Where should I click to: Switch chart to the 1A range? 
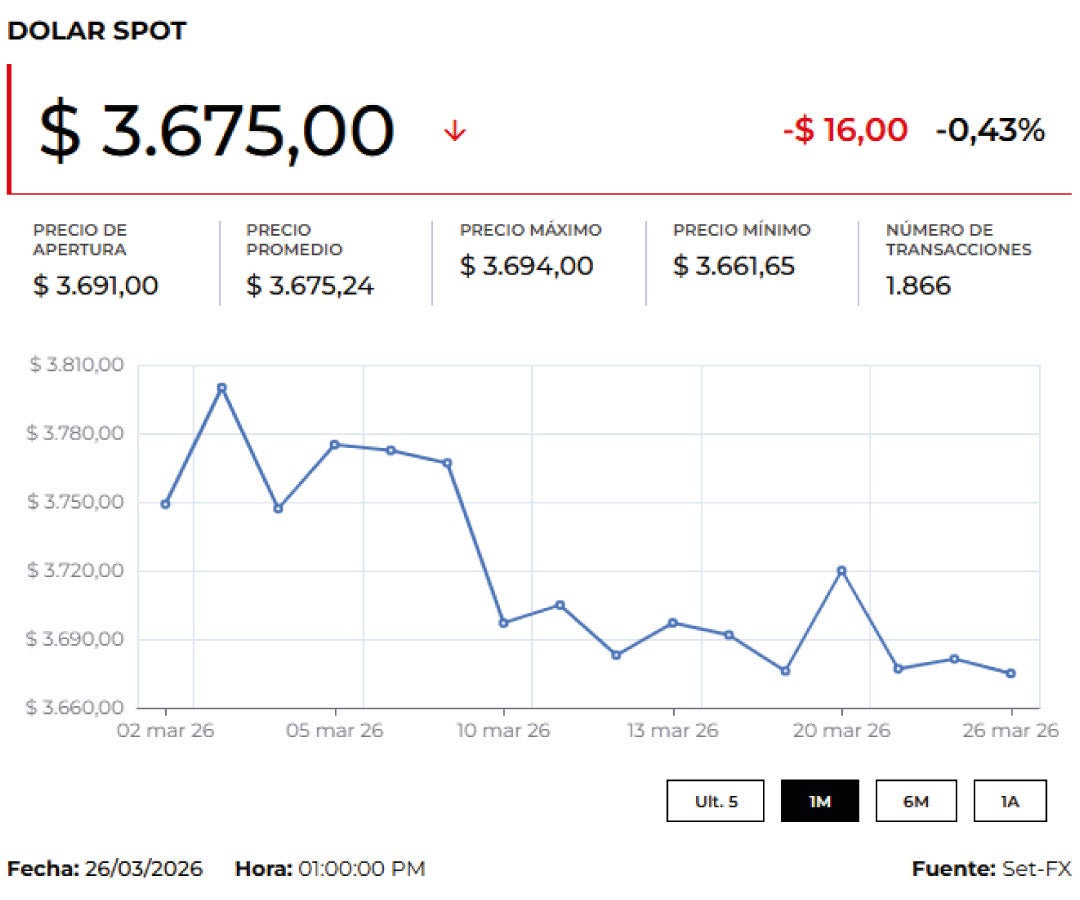1010,801
